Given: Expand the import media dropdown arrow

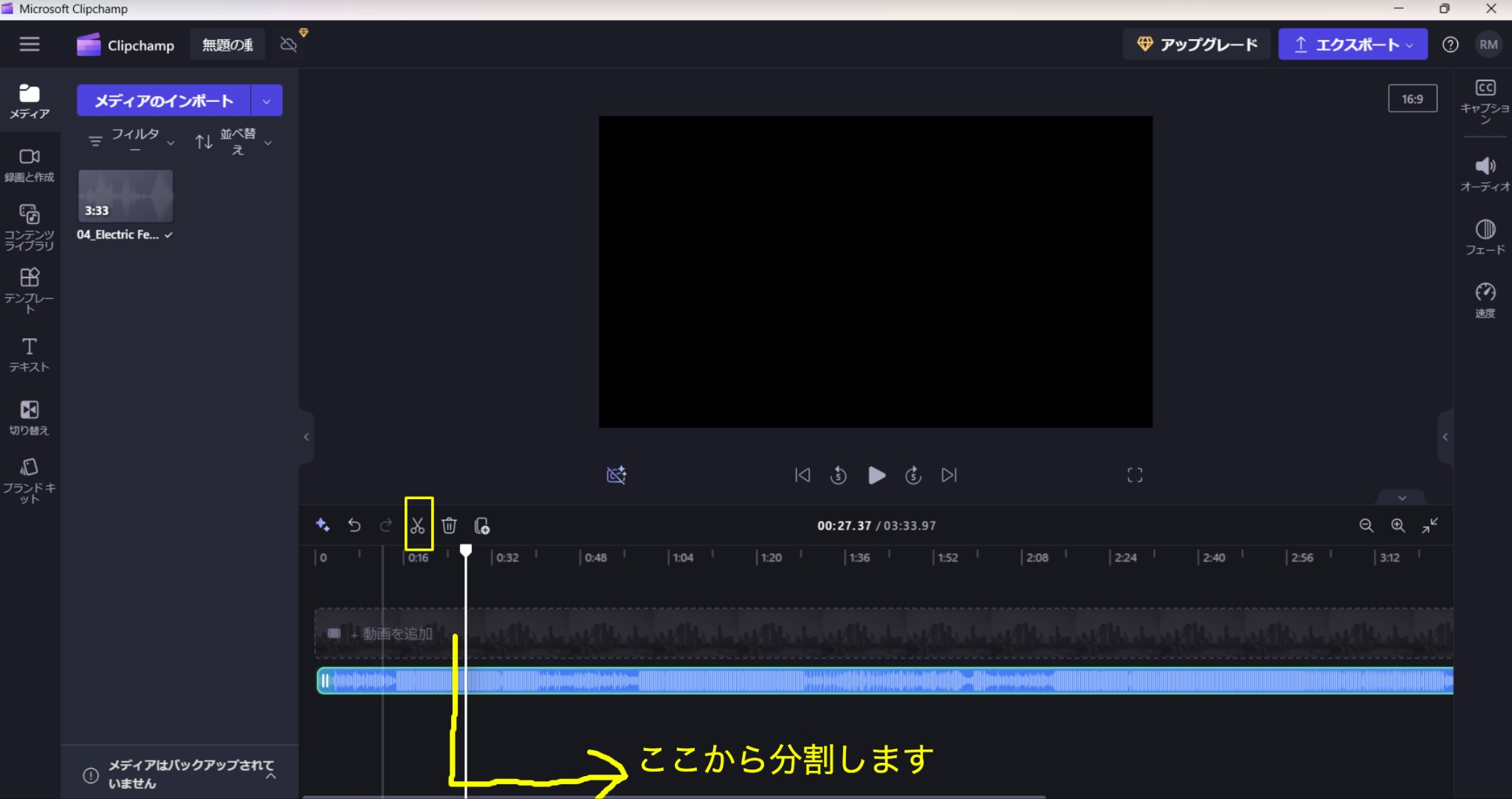Looking at the screenshot, I should click(267, 100).
